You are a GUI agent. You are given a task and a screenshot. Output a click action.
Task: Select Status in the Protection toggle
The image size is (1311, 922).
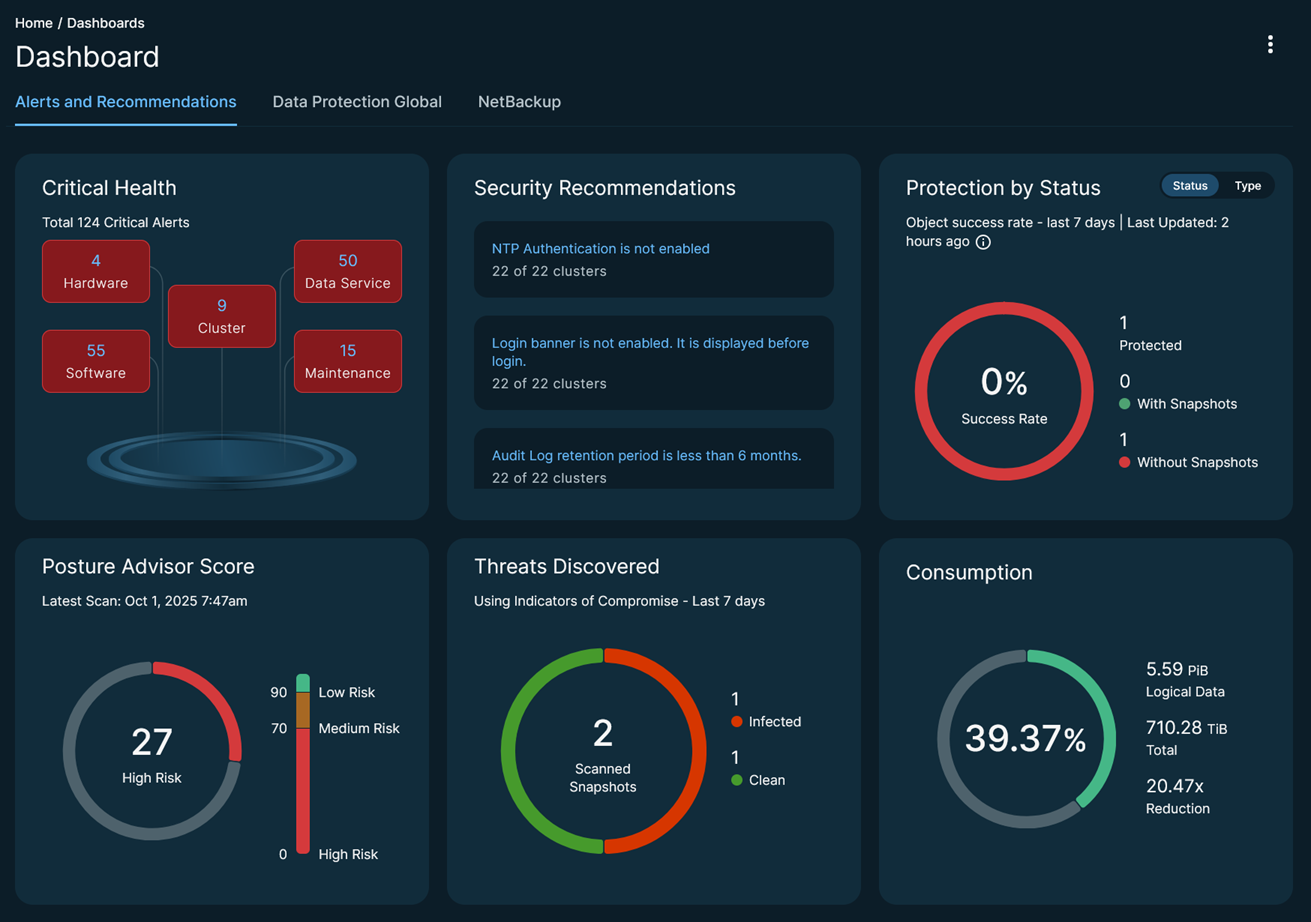pos(1190,186)
